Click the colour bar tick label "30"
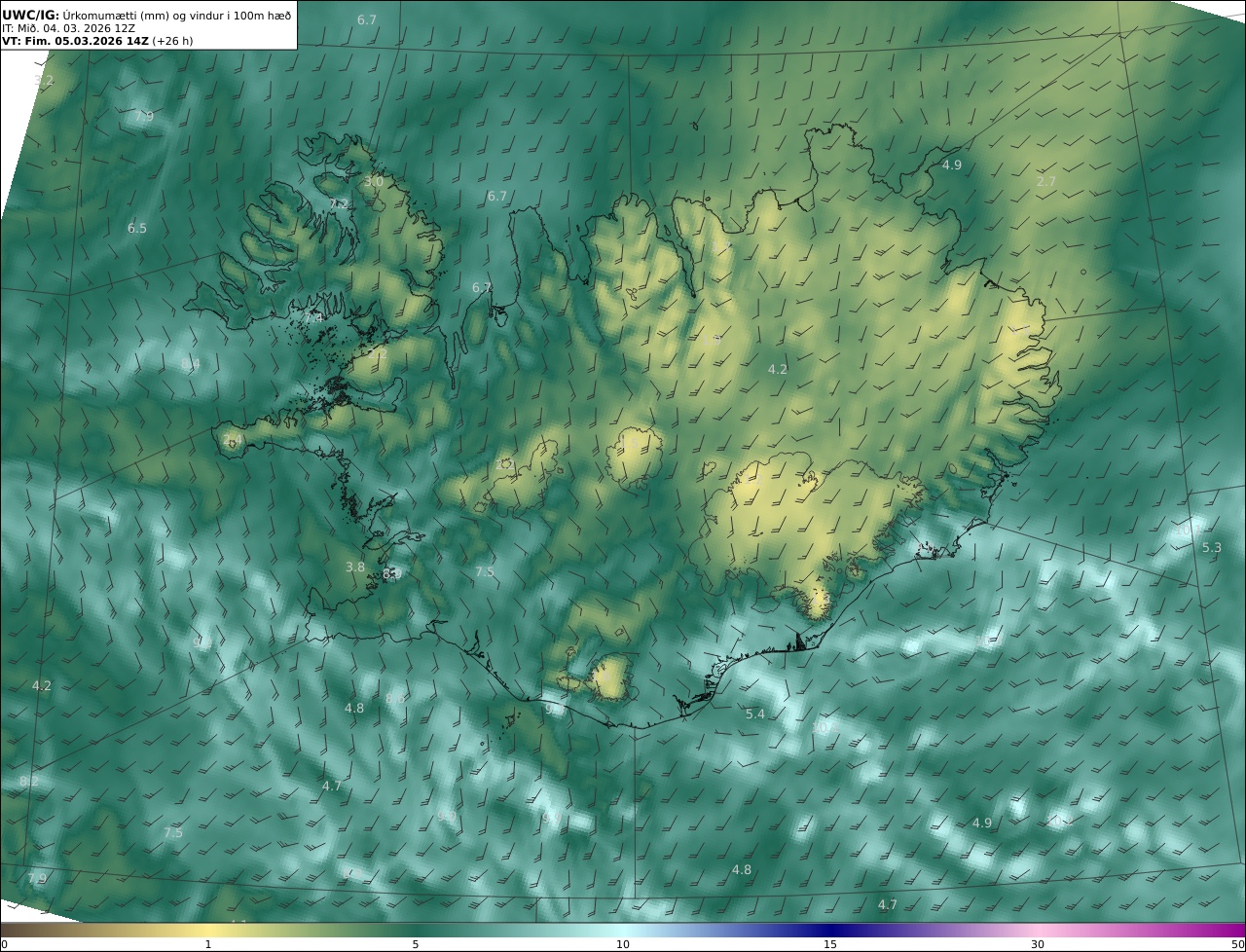Screen dimensions: 1246x952 pyautogui.click(x=1038, y=944)
